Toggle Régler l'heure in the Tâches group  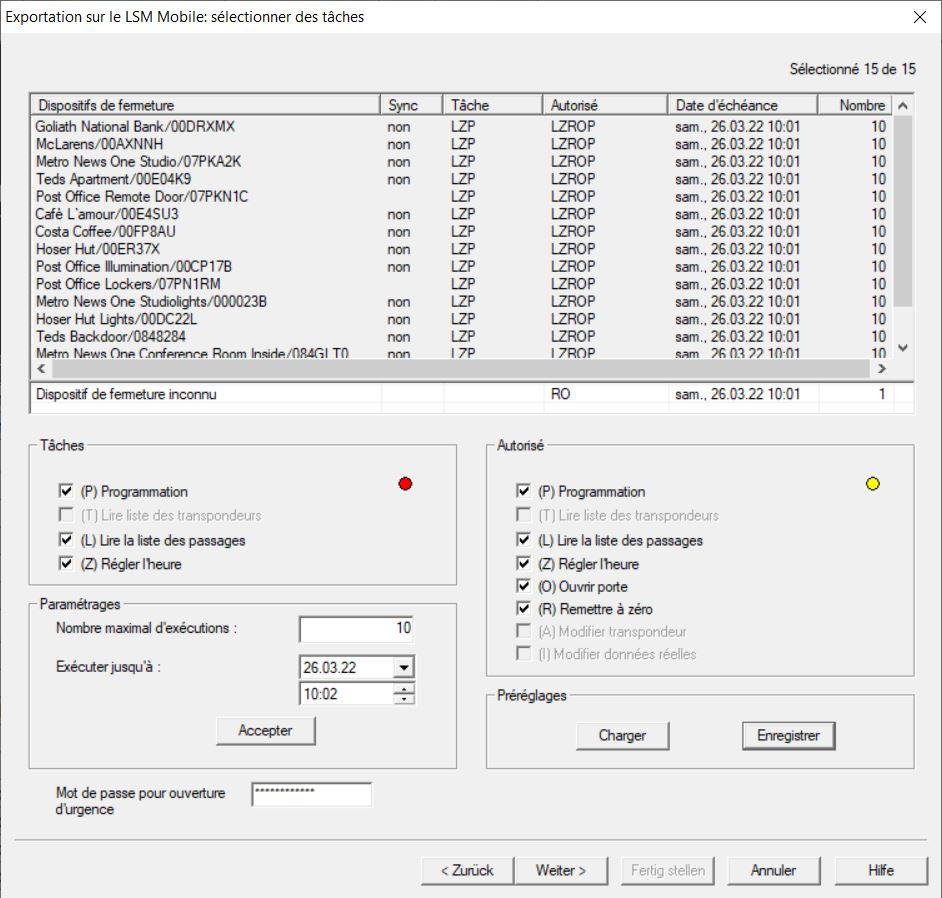tap(67, 564)
